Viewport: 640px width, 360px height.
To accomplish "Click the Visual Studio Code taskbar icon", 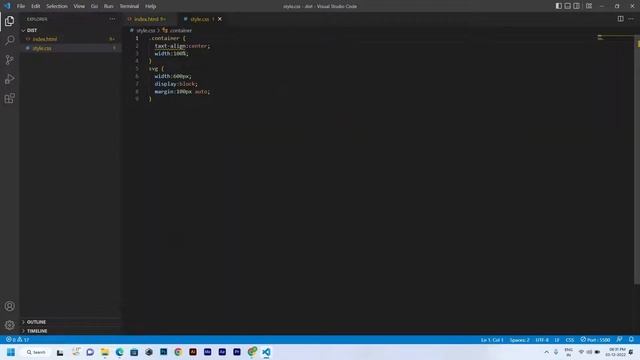I will pos(266,352).
